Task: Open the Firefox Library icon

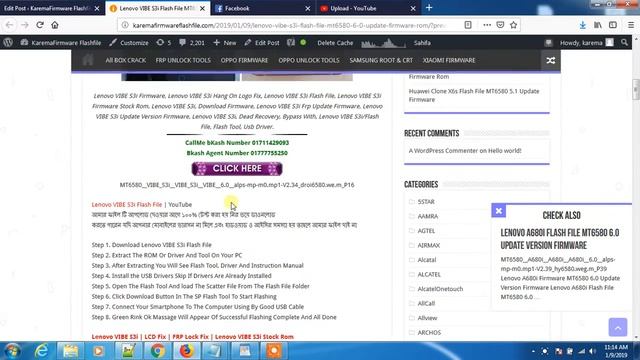Action: (598, 25)
